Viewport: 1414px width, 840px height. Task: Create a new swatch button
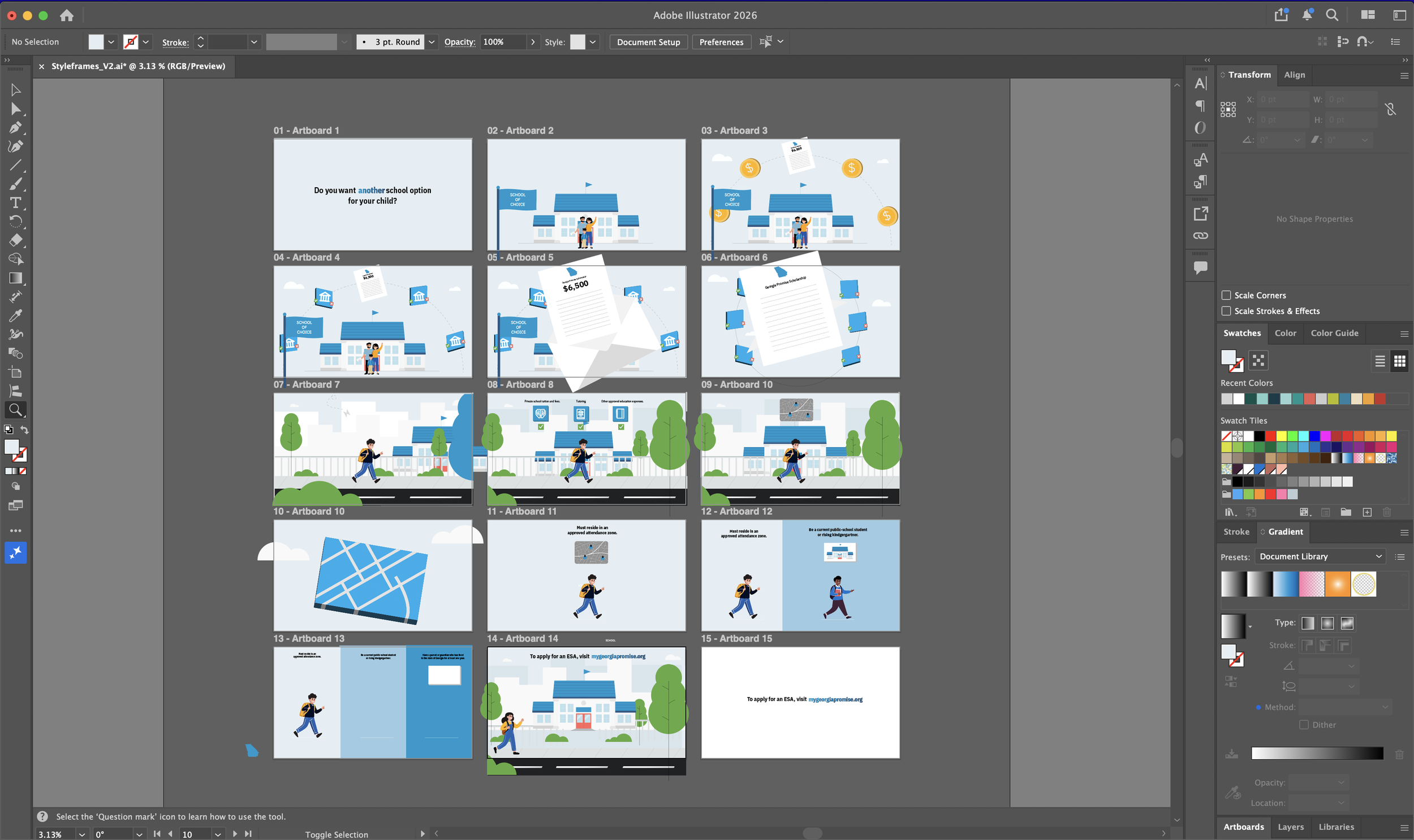(x=1366, y=512)
